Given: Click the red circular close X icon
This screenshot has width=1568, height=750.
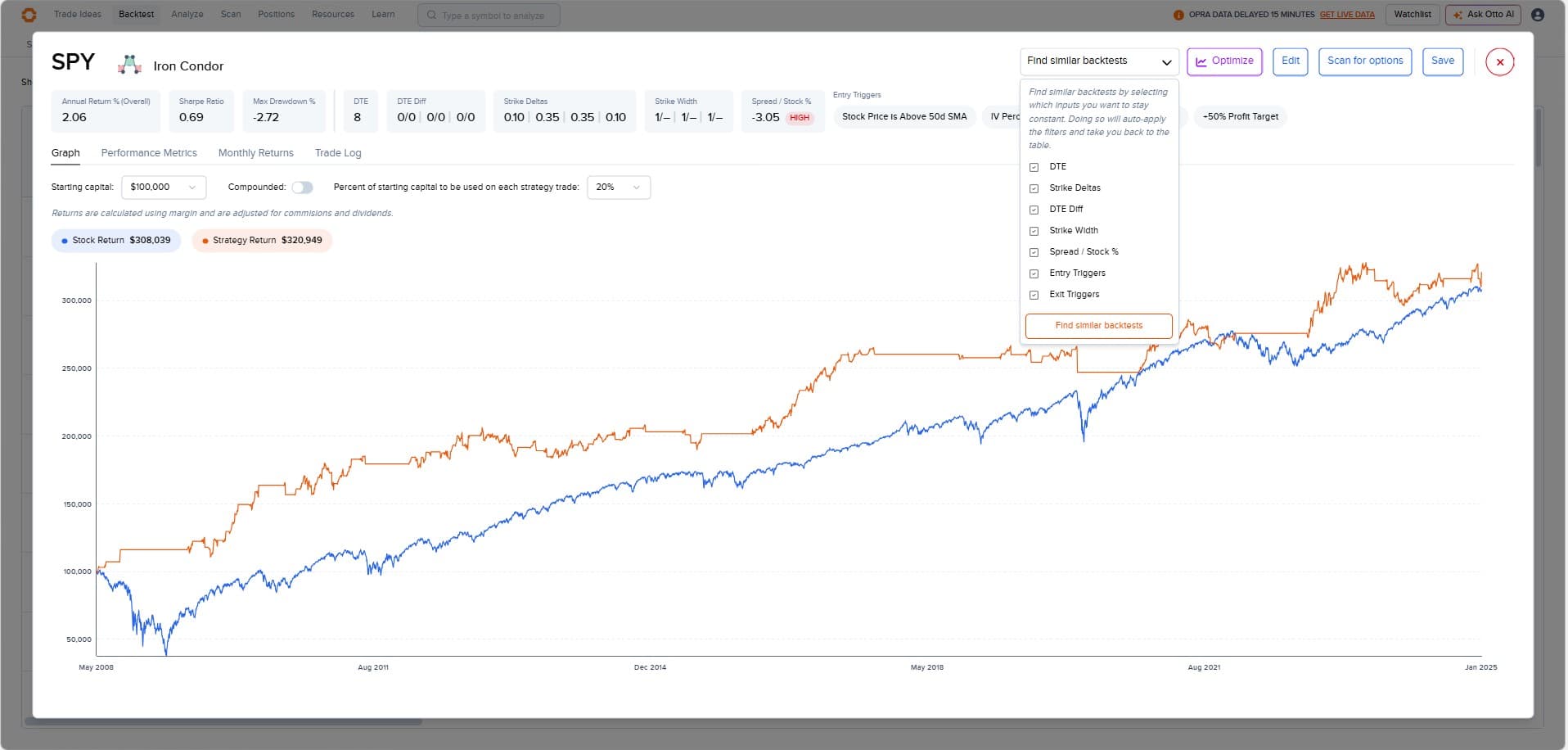Looking at the screenshot, I should [1499, 62].
